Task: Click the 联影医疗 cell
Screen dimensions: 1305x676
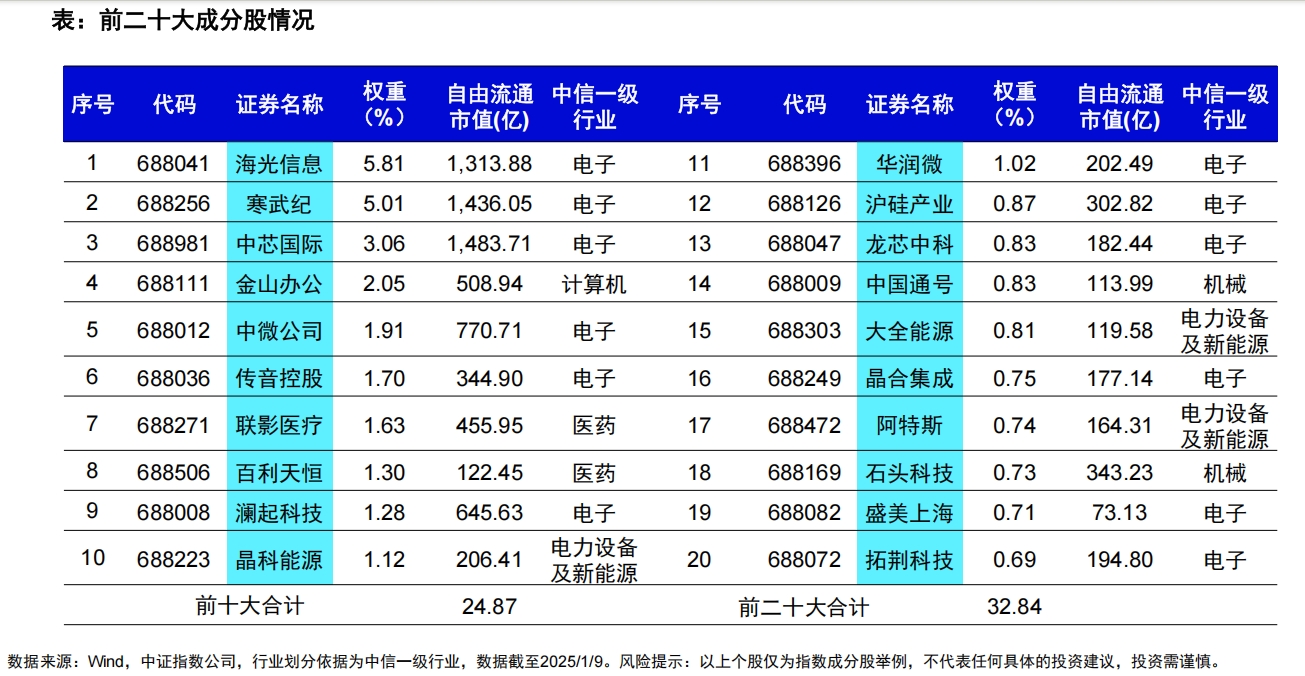Action: point(280,425)
